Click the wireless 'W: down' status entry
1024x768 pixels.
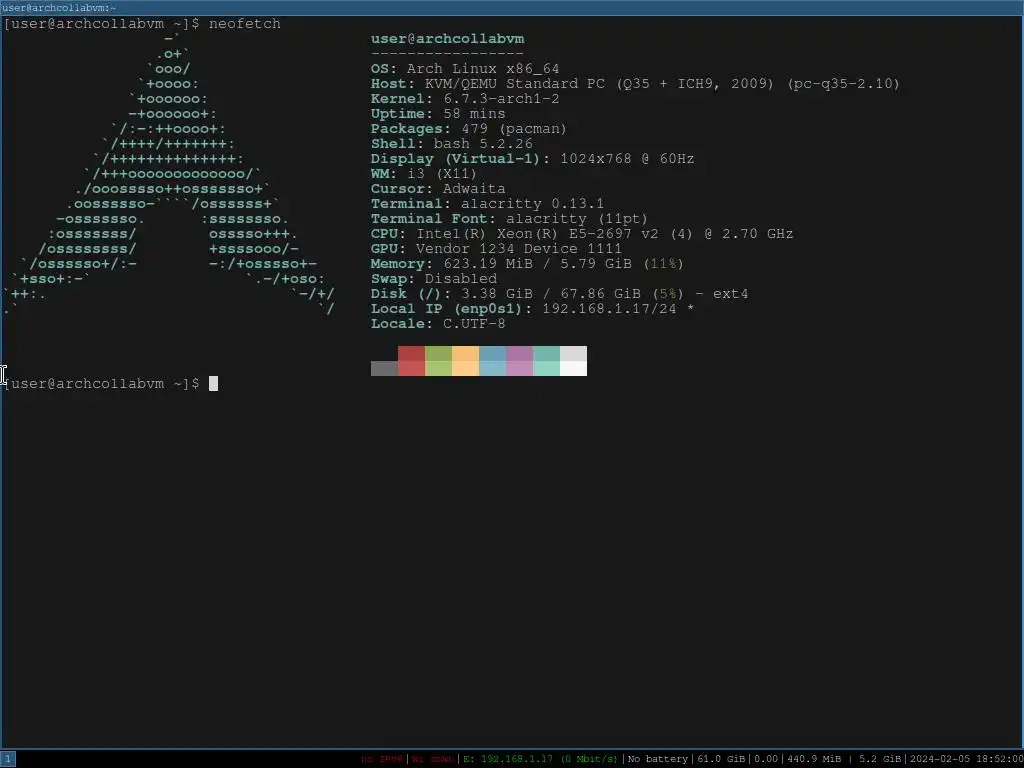click(432, 759)
